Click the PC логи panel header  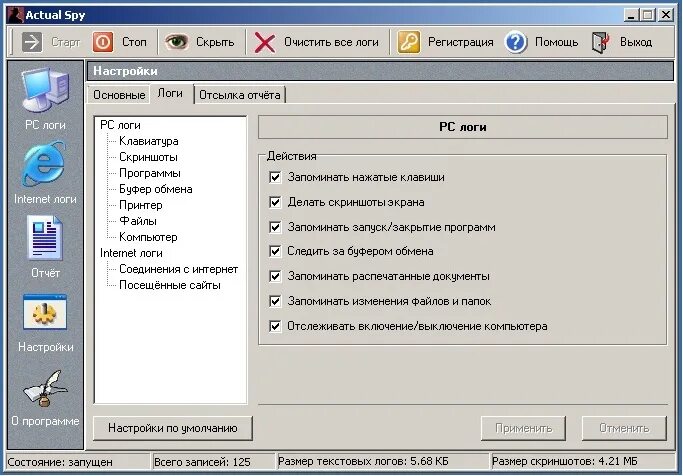pyautogui.click(x=463, y=127)
